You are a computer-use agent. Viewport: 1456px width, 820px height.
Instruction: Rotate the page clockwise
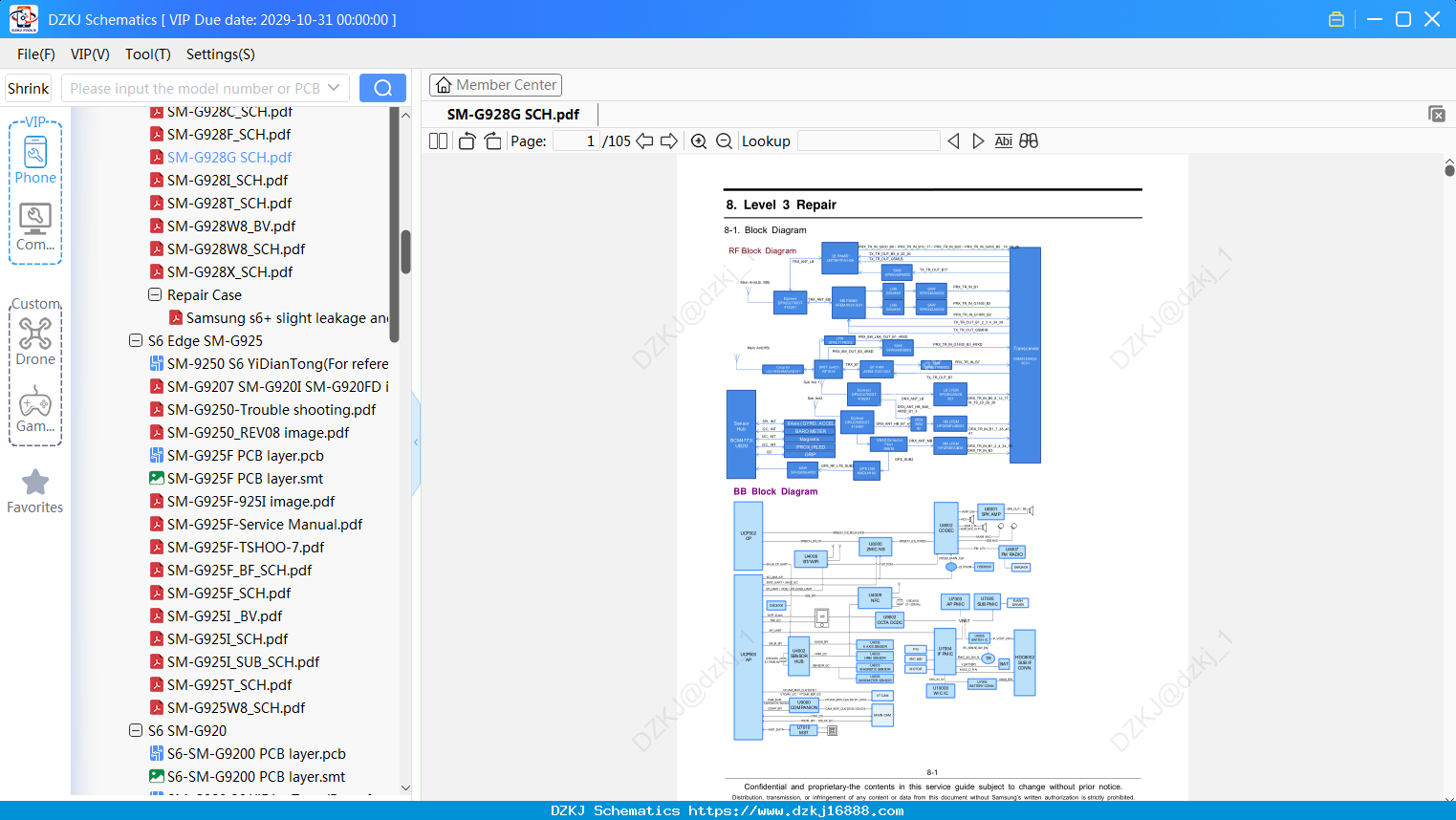point(492,141)
